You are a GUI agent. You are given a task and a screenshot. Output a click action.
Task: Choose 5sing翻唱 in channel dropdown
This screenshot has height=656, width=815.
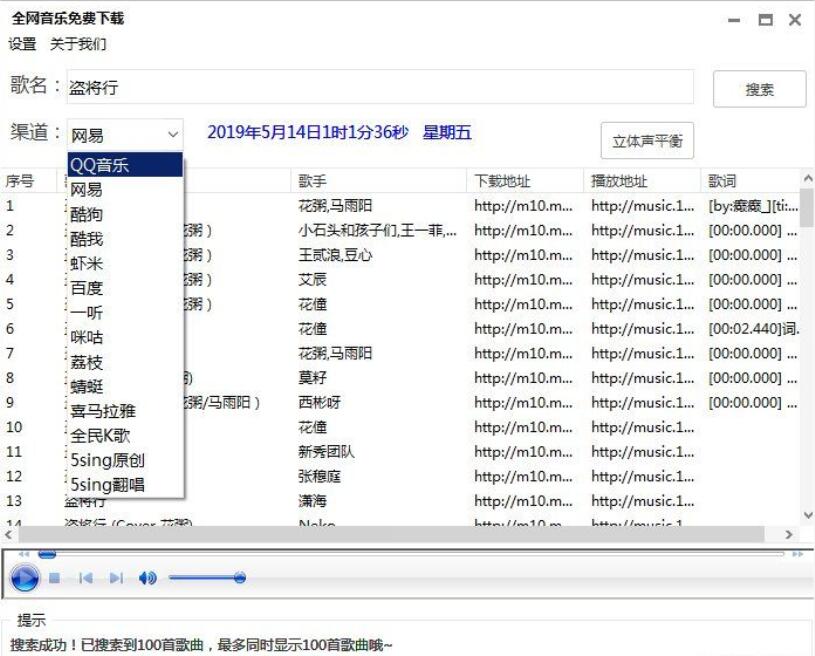pos(125,484)
